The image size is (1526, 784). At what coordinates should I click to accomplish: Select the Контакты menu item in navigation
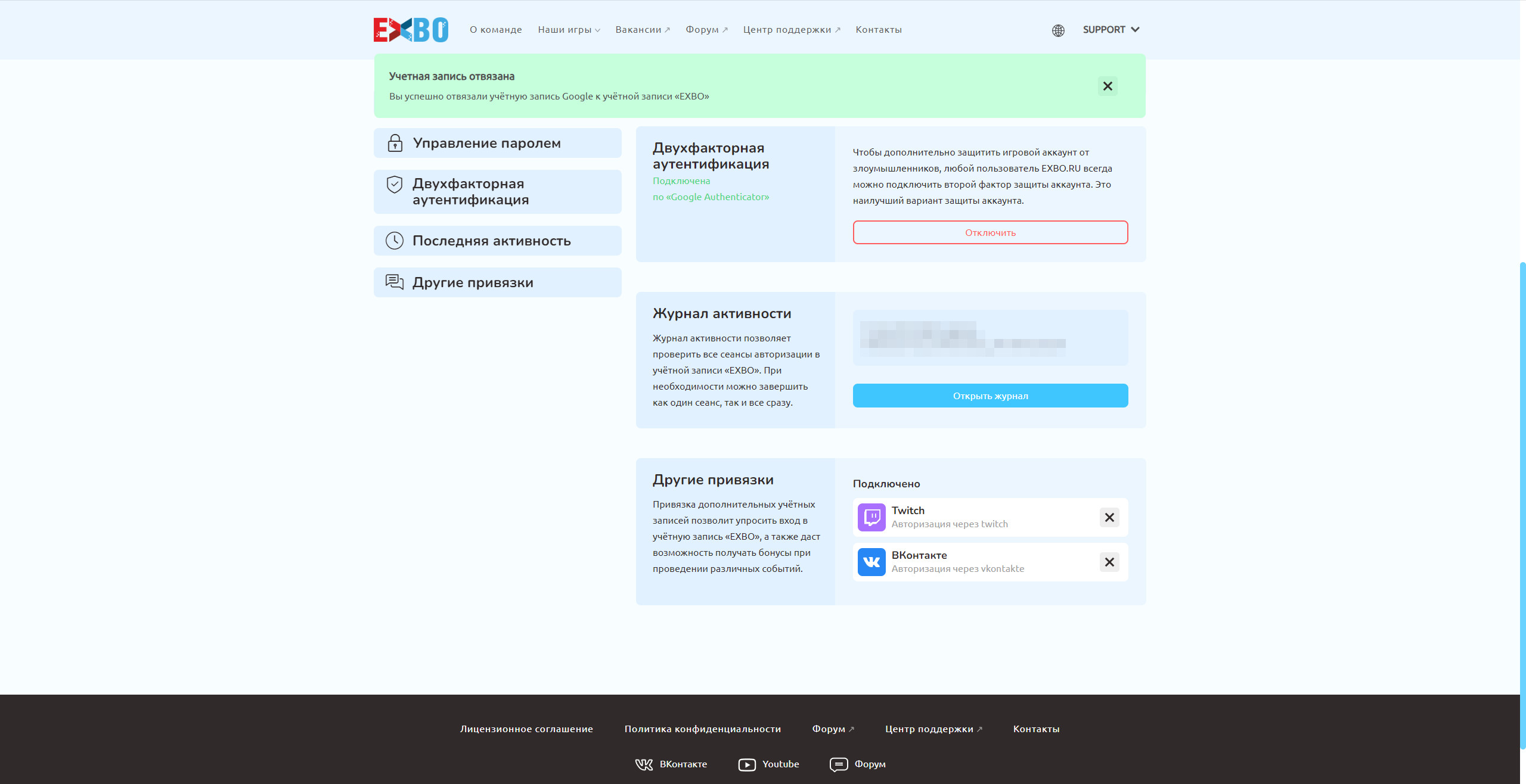[x=878, y=29]
